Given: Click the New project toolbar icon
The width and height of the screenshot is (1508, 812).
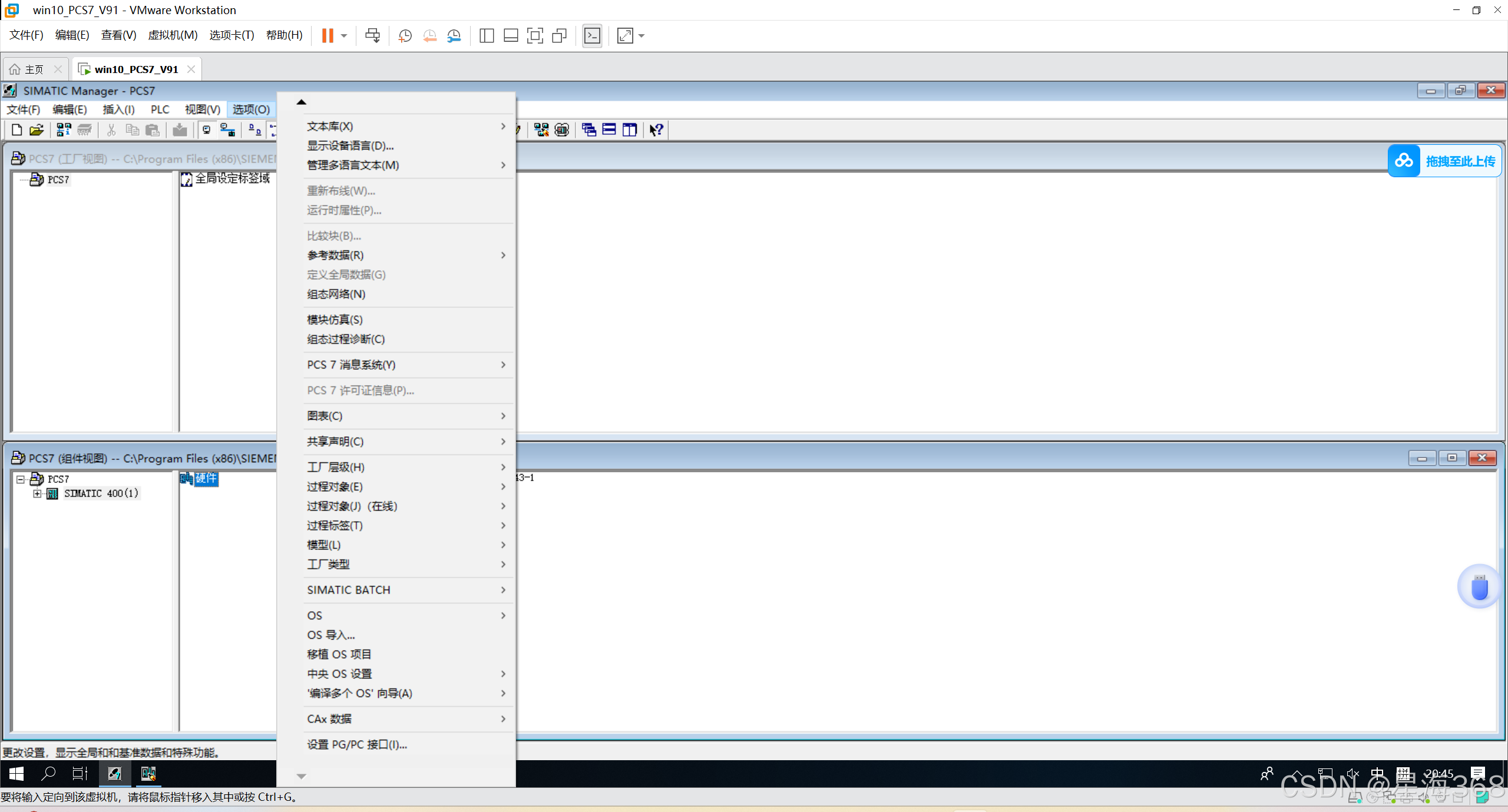Looking at the screenshot, I should (x=16, y=130).
